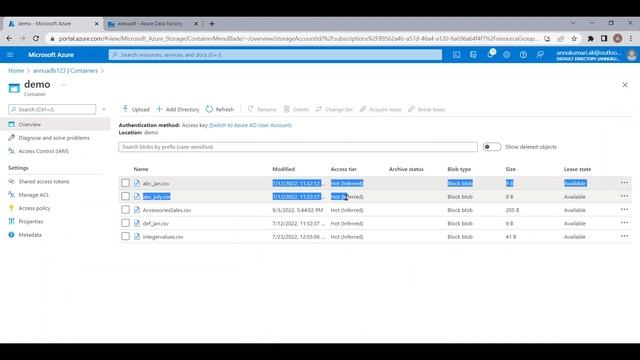Open the AccessoriesSales.csv blob
This screenshot has width=640, height=360.
(x=167, y=210)
